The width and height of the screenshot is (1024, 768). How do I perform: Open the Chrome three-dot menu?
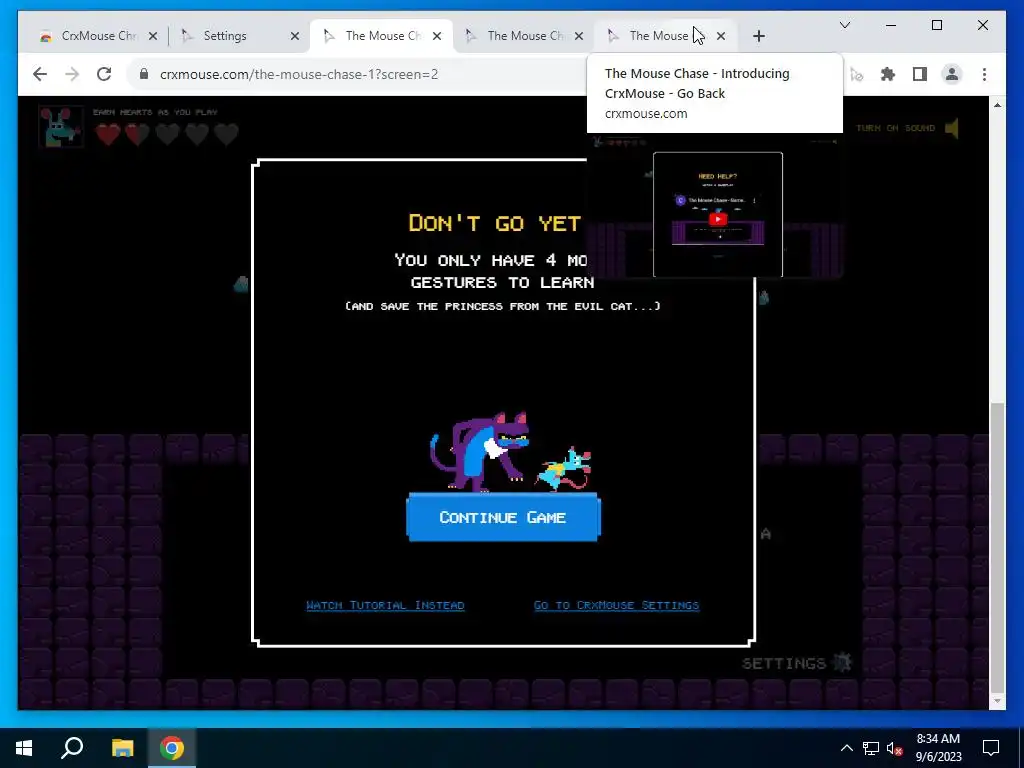pos(984,74)
